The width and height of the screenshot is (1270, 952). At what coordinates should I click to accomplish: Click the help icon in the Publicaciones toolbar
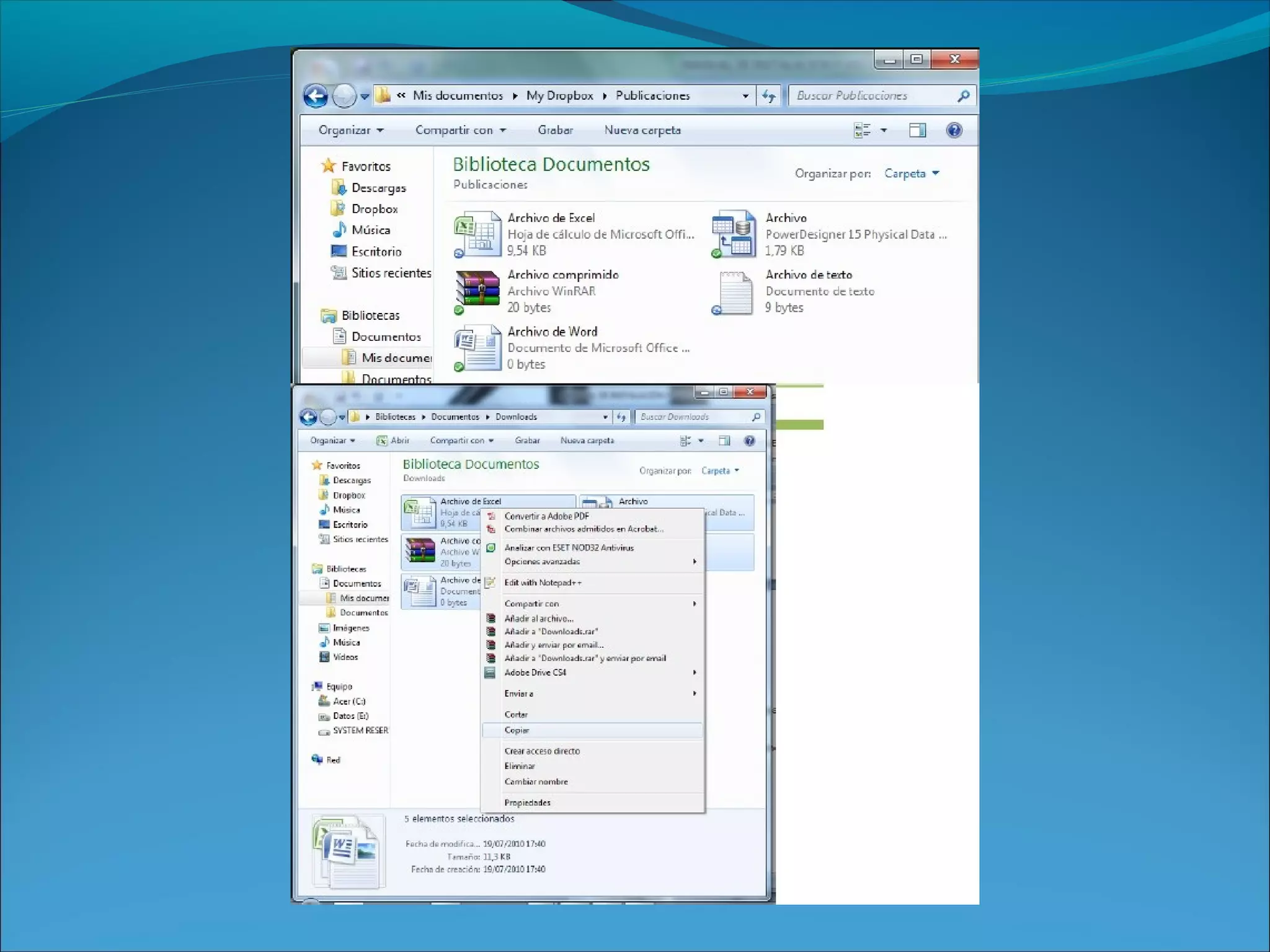pos(954,130)
